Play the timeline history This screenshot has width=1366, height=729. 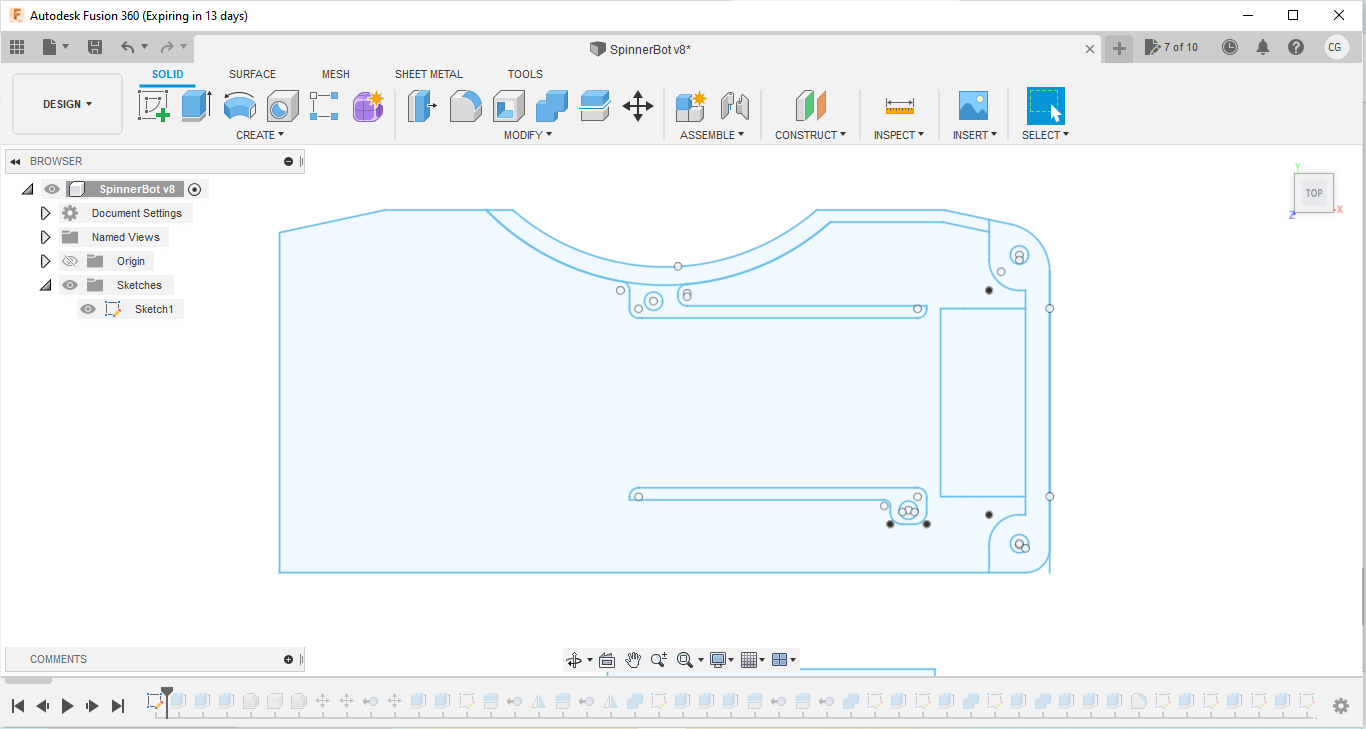coord(67,706)
